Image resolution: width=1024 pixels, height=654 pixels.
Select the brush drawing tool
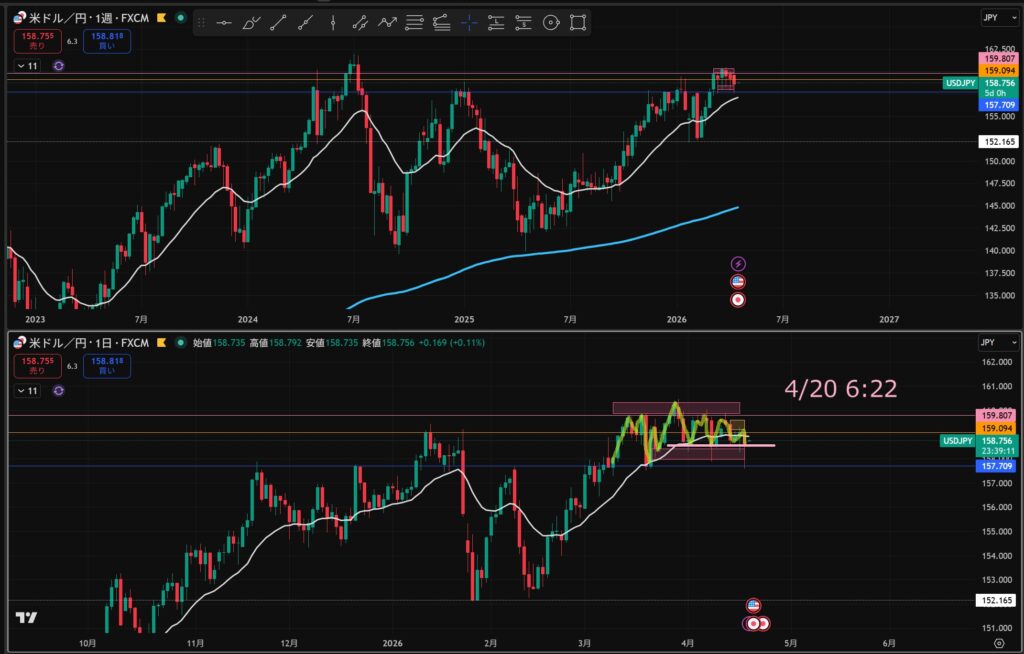click(251, 23)
